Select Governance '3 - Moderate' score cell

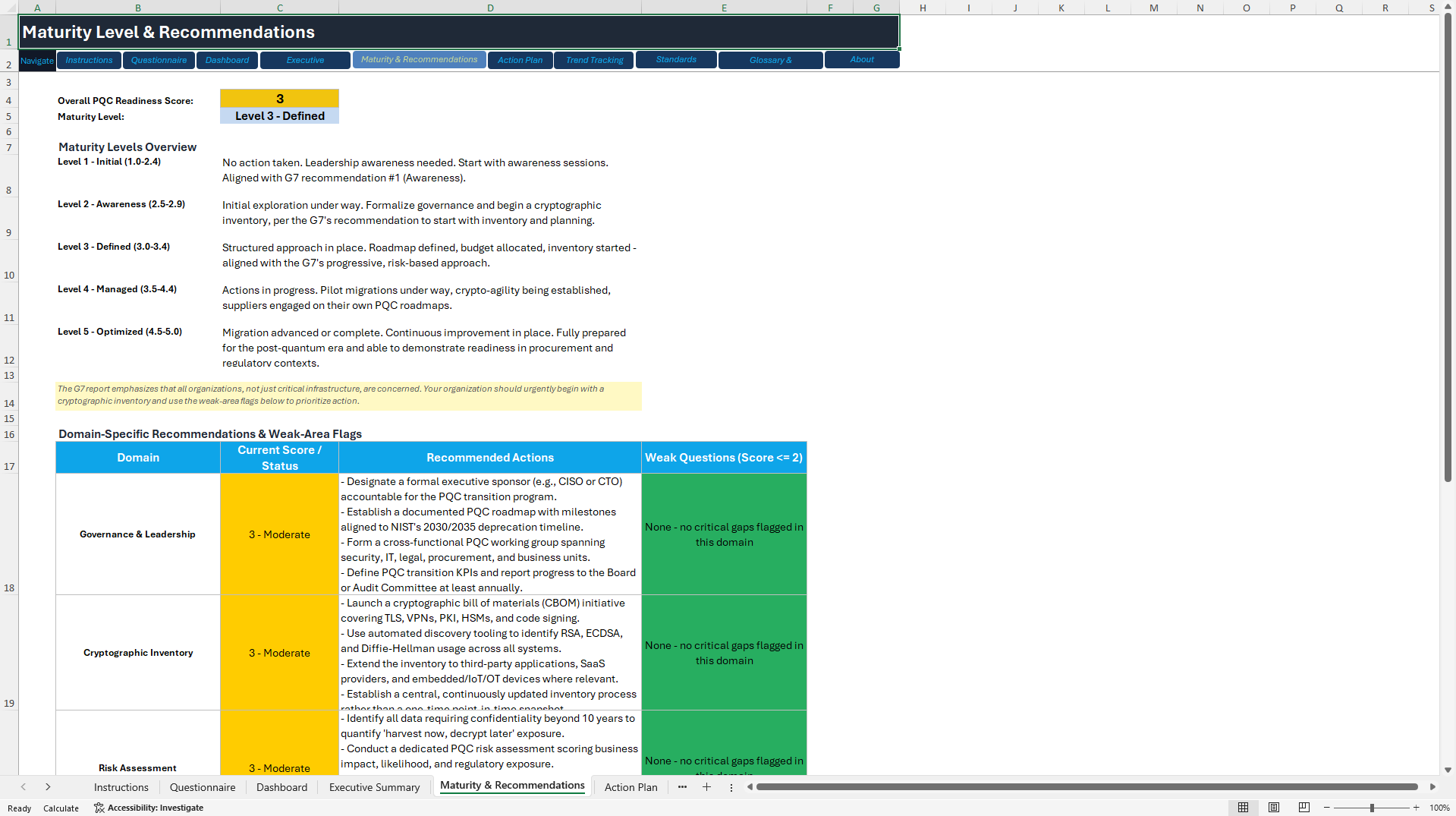[279, 534]
